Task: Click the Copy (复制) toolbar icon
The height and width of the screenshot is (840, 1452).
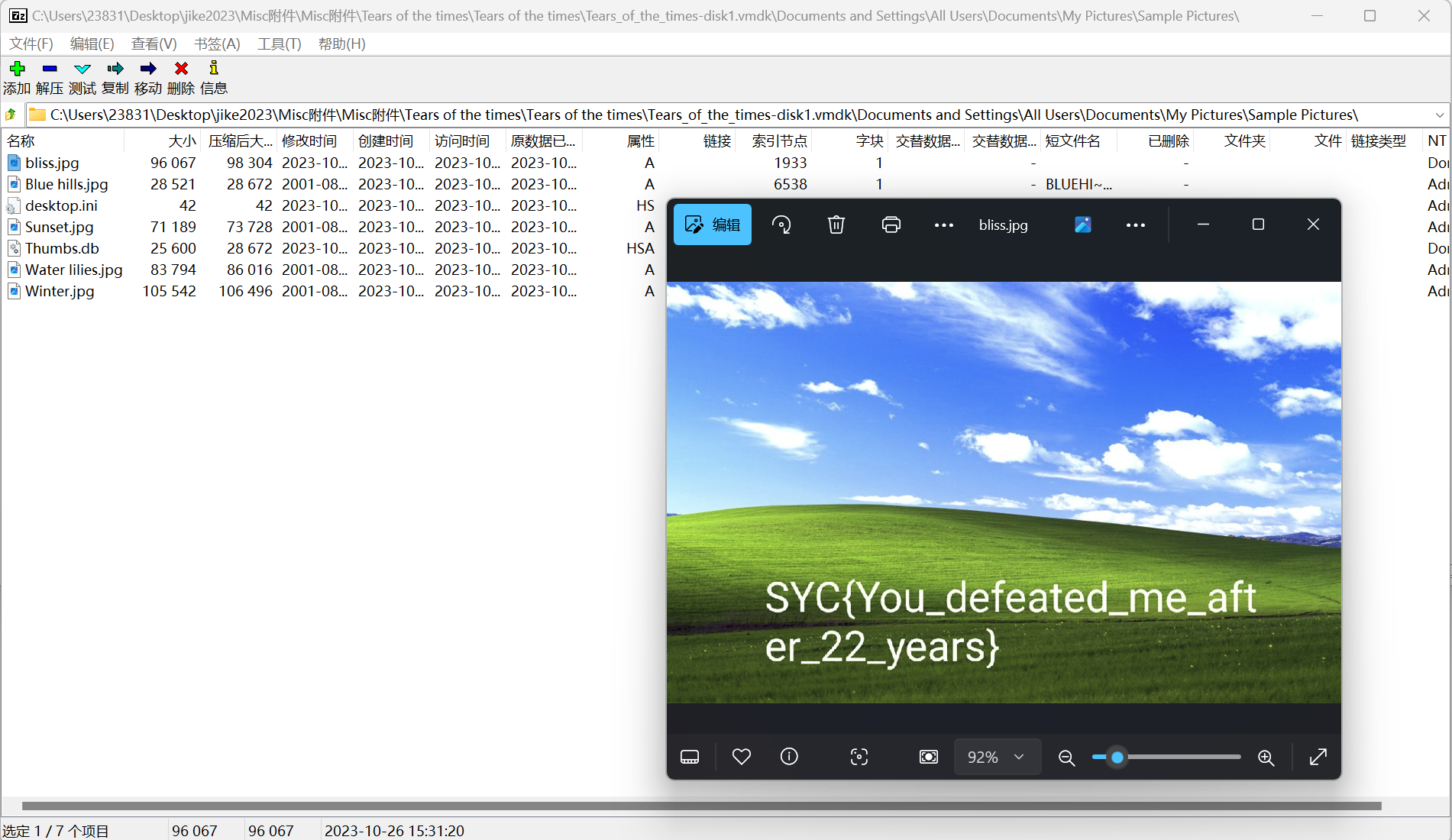Action: [115, 69]
